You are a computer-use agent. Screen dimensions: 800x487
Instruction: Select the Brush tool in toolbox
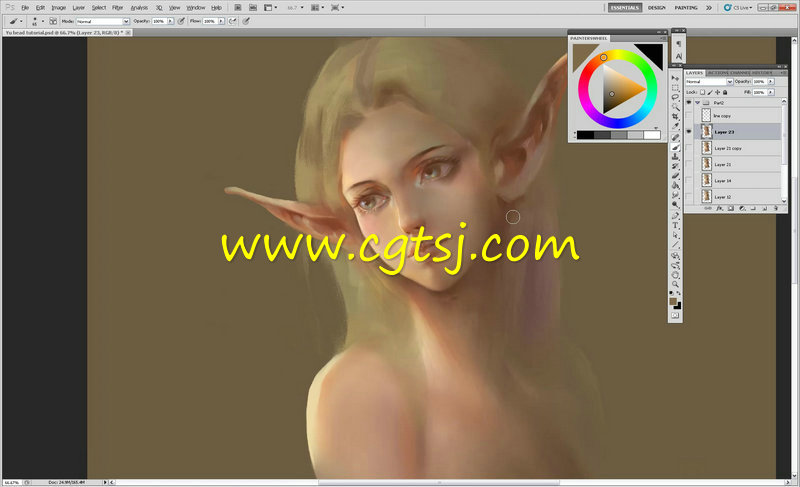[675, 148]
